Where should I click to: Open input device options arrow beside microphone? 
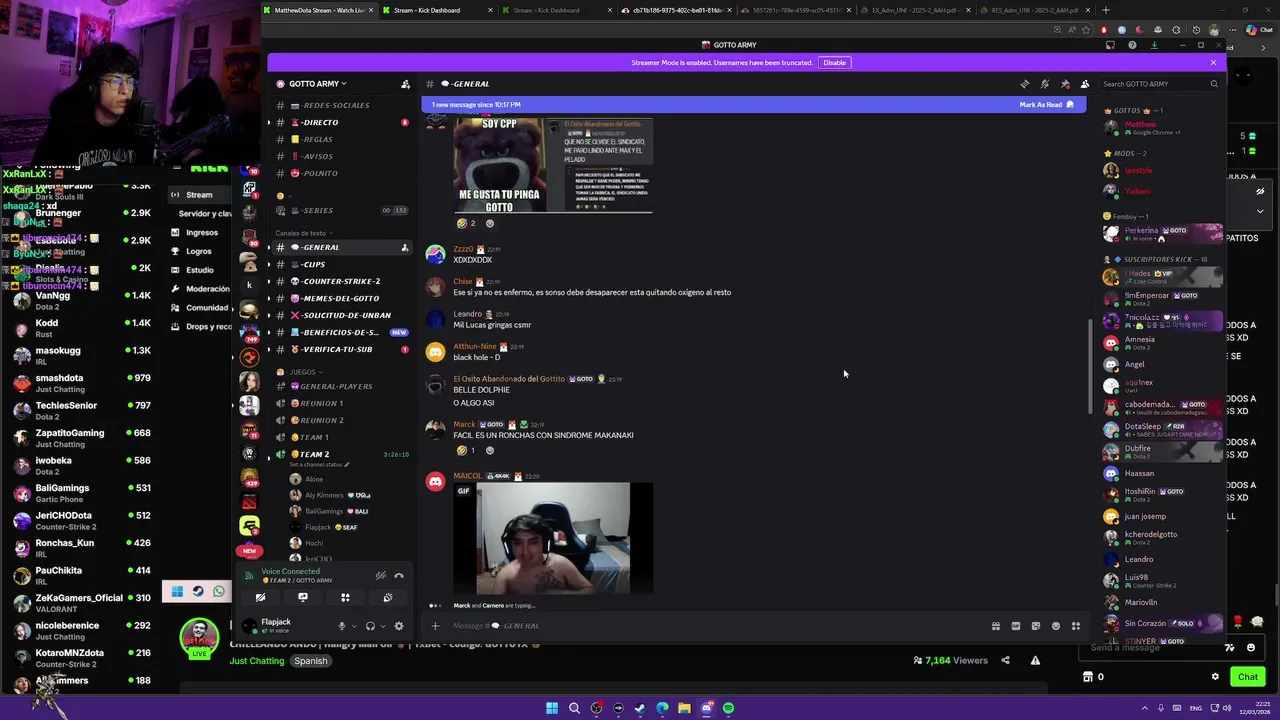[353, 626]
